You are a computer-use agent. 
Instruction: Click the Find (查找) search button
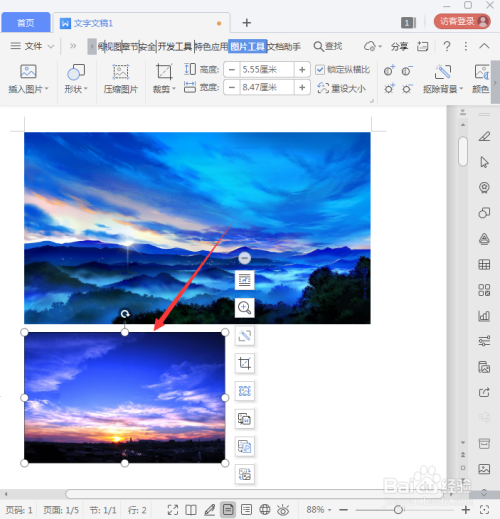pyautogui.click(x=328, y=46)
